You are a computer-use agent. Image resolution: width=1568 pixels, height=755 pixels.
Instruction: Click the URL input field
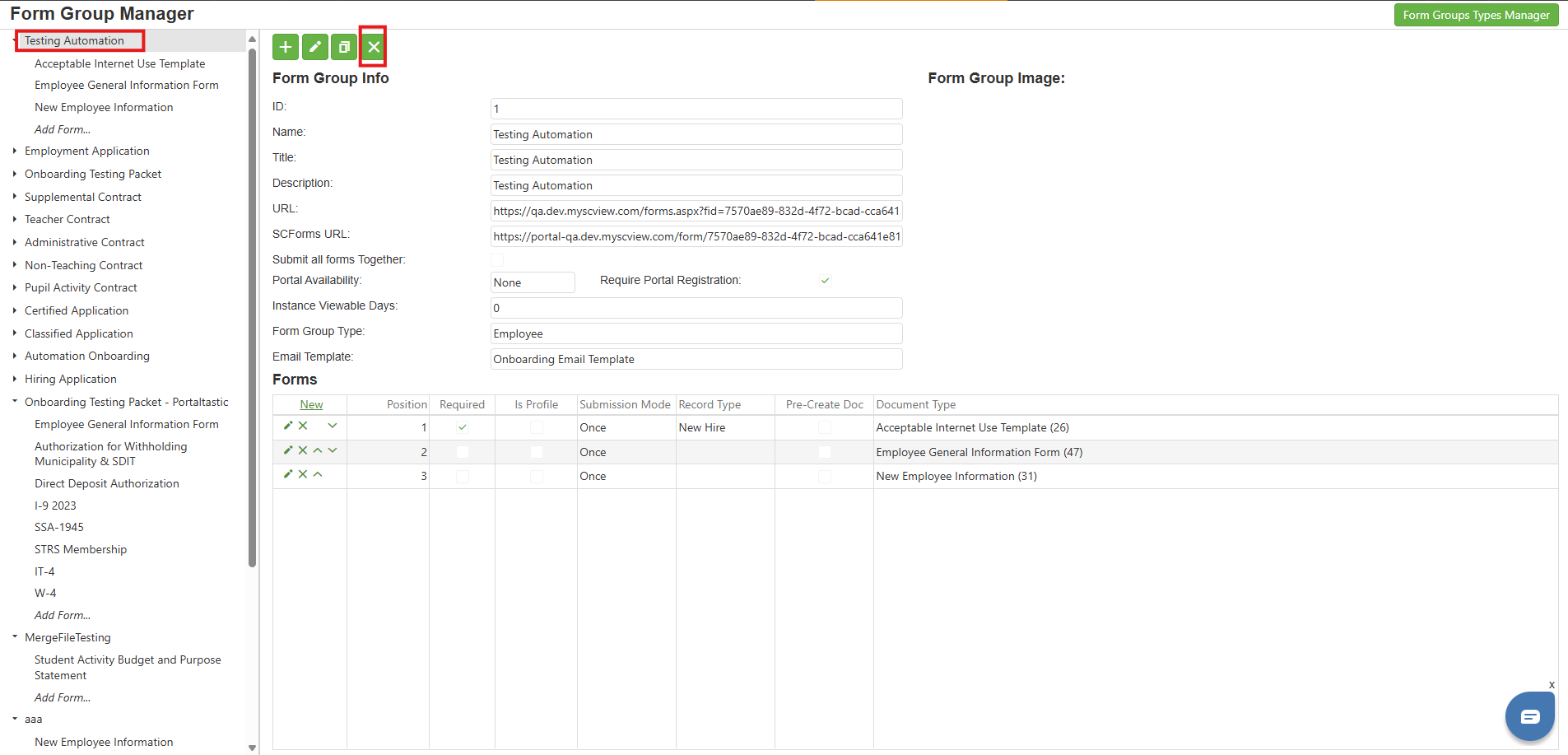696,211
